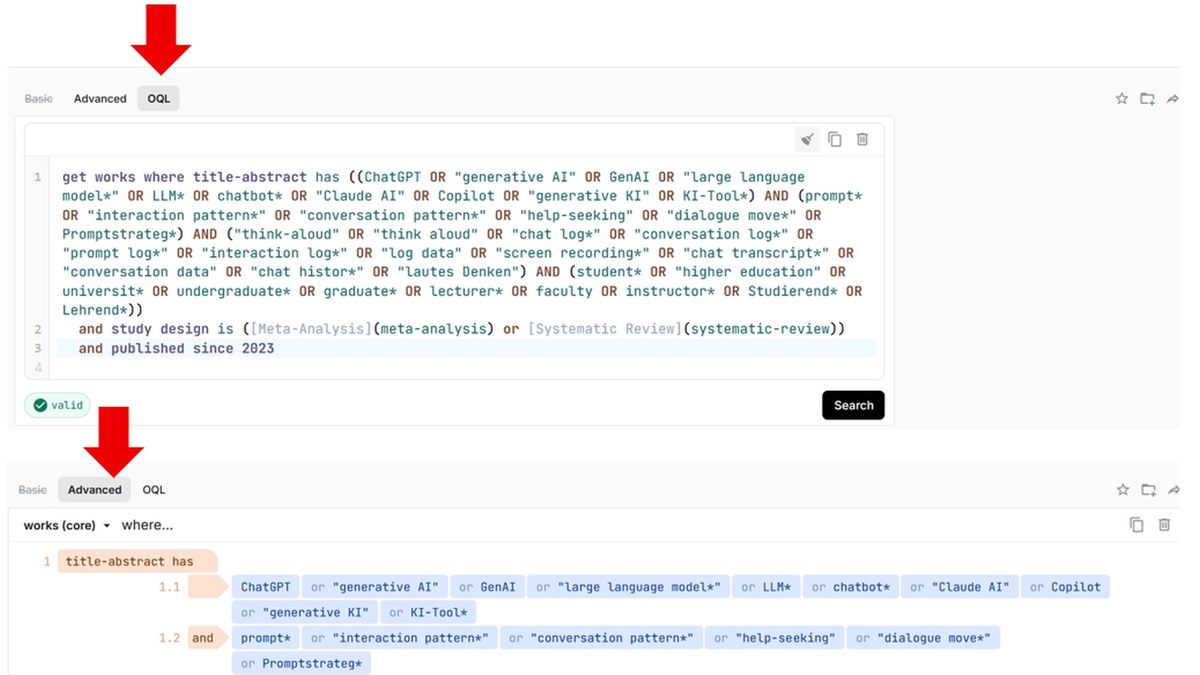Switch to the Basic tab in the lower panel
Viewport: 1200px width, 675px height.
(x=33, y=490)
